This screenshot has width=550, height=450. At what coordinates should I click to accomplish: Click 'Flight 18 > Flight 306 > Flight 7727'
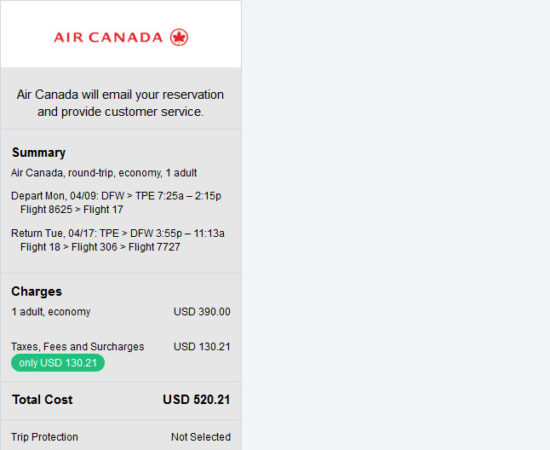100,247
